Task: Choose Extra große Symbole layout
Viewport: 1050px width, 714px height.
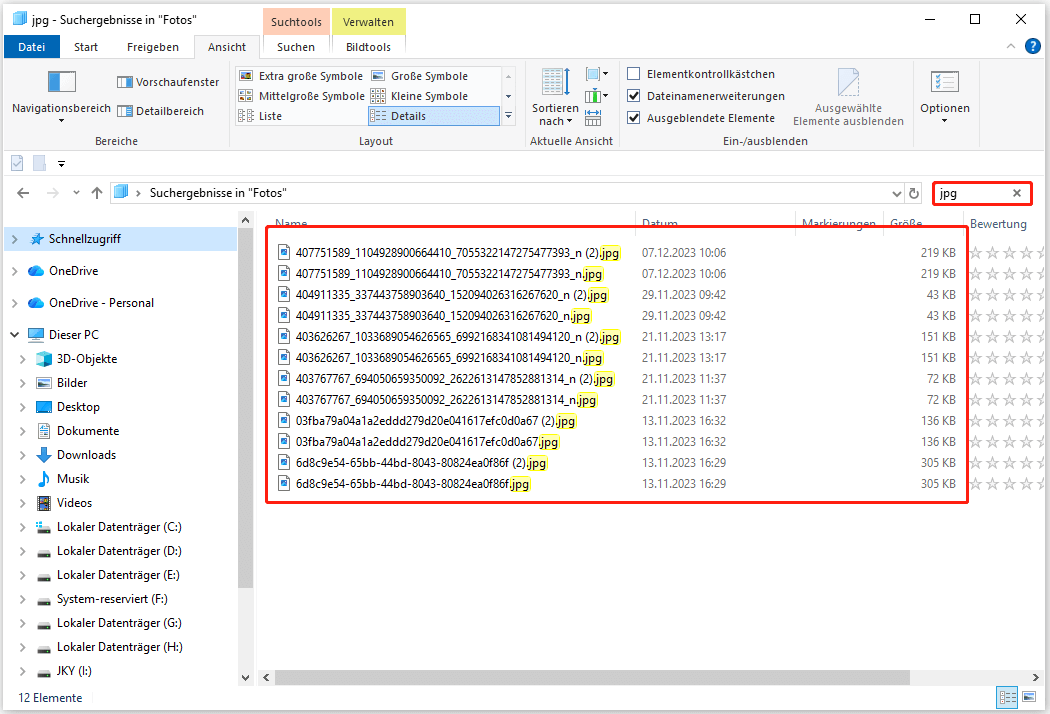Action: click(x=301, y=76)
